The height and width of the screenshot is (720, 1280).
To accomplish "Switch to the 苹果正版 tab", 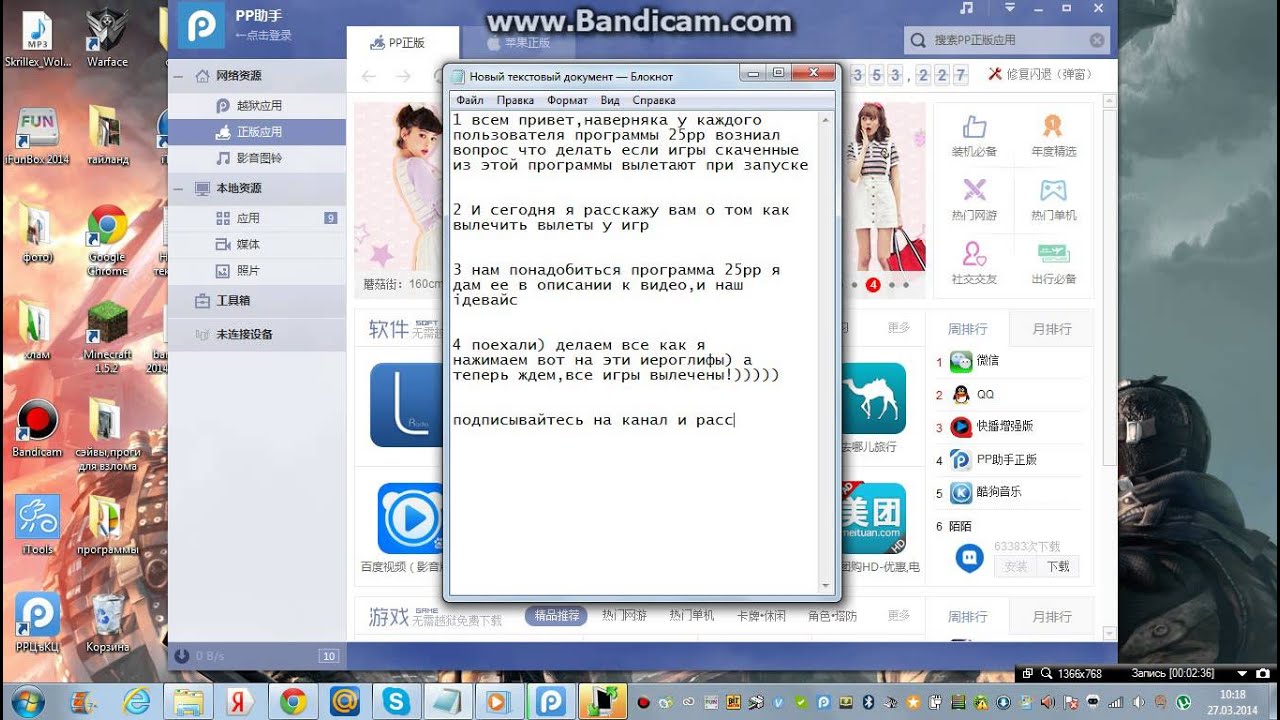I will click(520, 43).
